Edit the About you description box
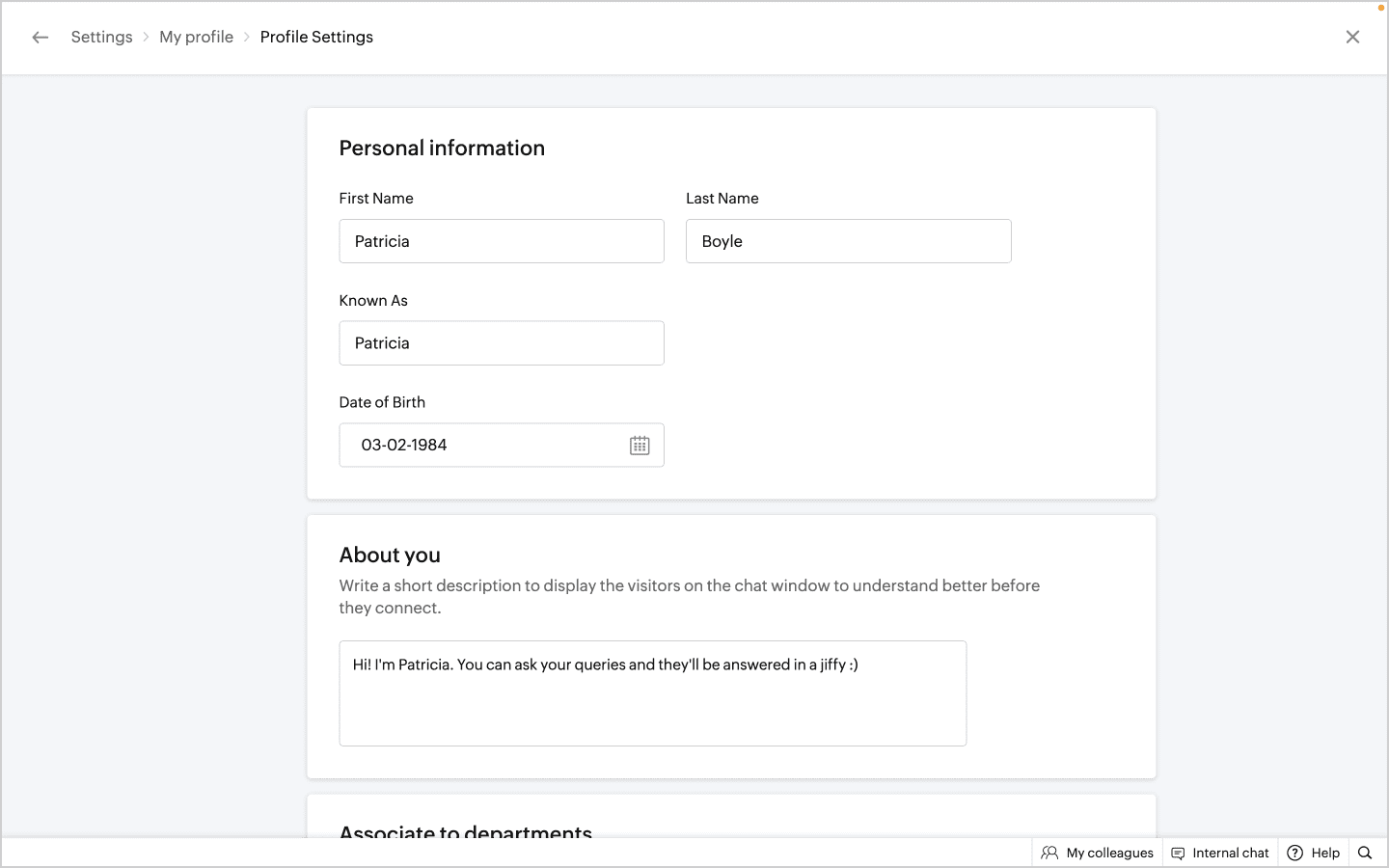This screenshot has width=1389, height=868. (652, 693)
